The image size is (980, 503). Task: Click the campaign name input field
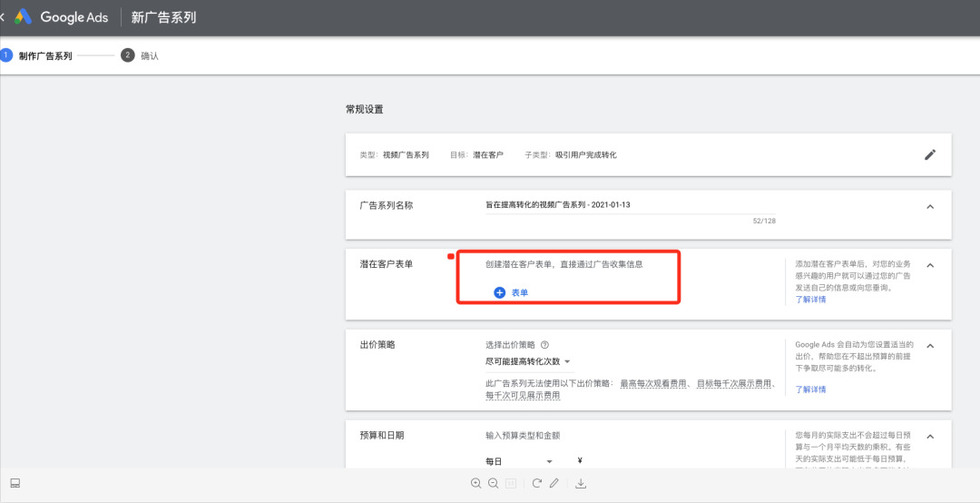pos(631,206)
